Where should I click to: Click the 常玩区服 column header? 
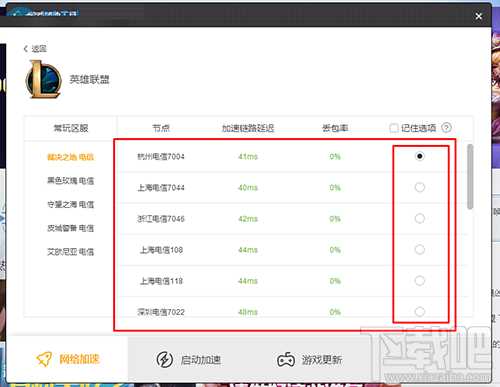coord(71,128)
